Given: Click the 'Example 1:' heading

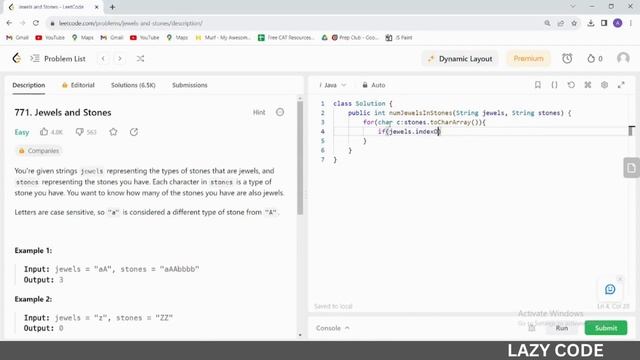Looking at the screenshot, I should [33, 251].
